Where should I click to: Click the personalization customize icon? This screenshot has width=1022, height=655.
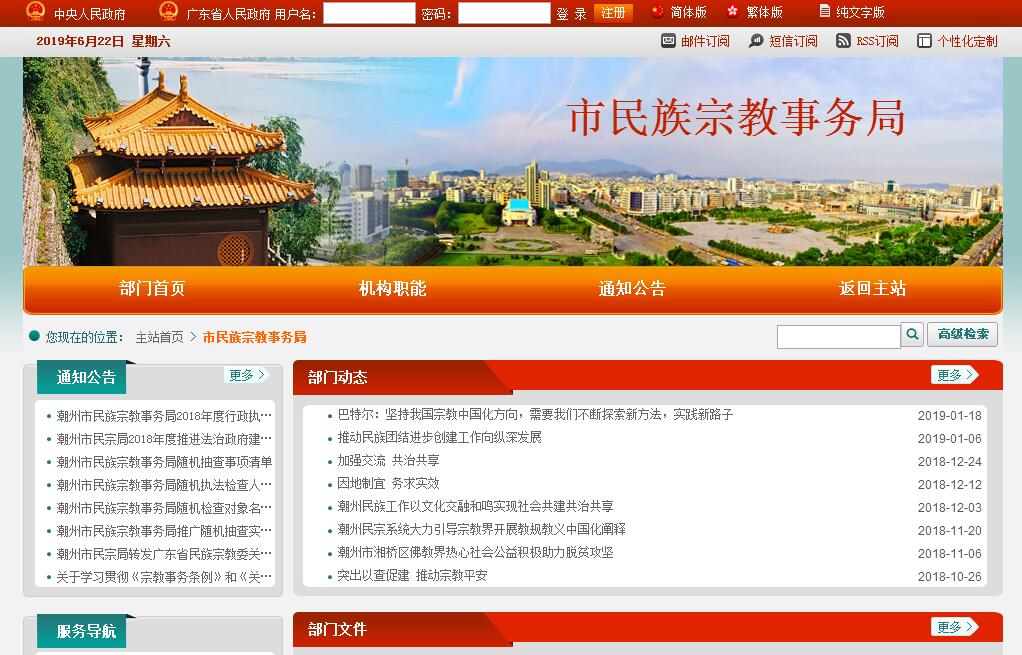tap(924, 41)
